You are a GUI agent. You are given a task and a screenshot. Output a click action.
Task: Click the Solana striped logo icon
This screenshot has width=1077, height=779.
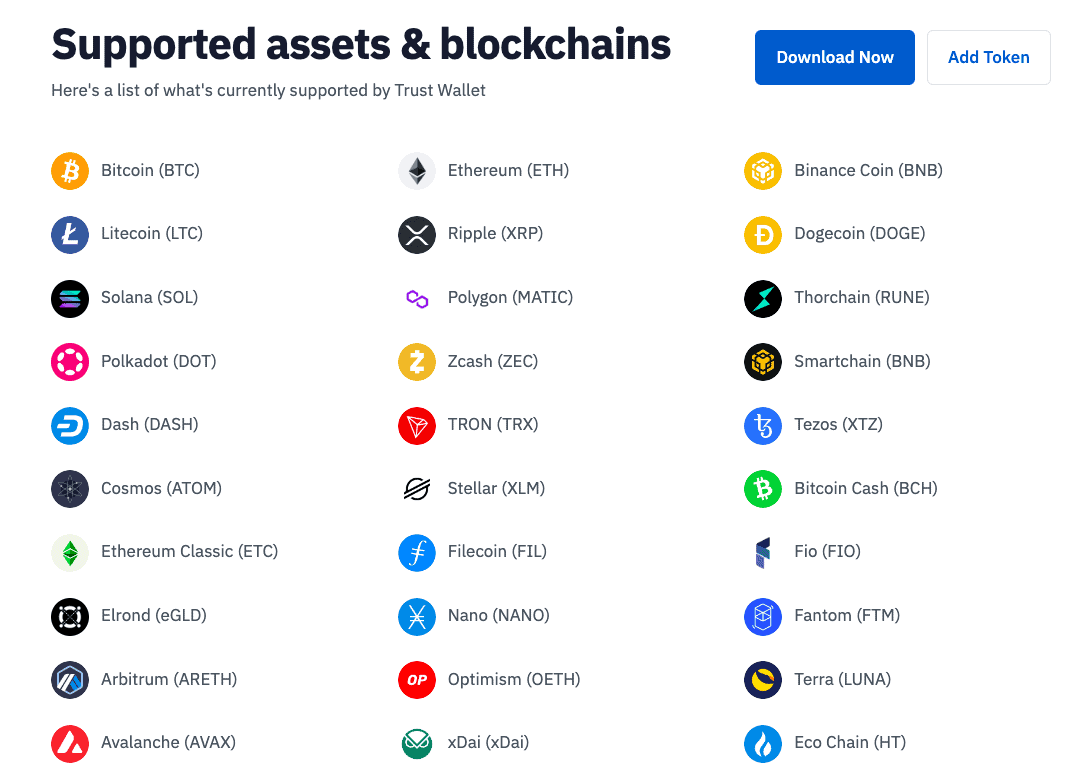point(70,299)
